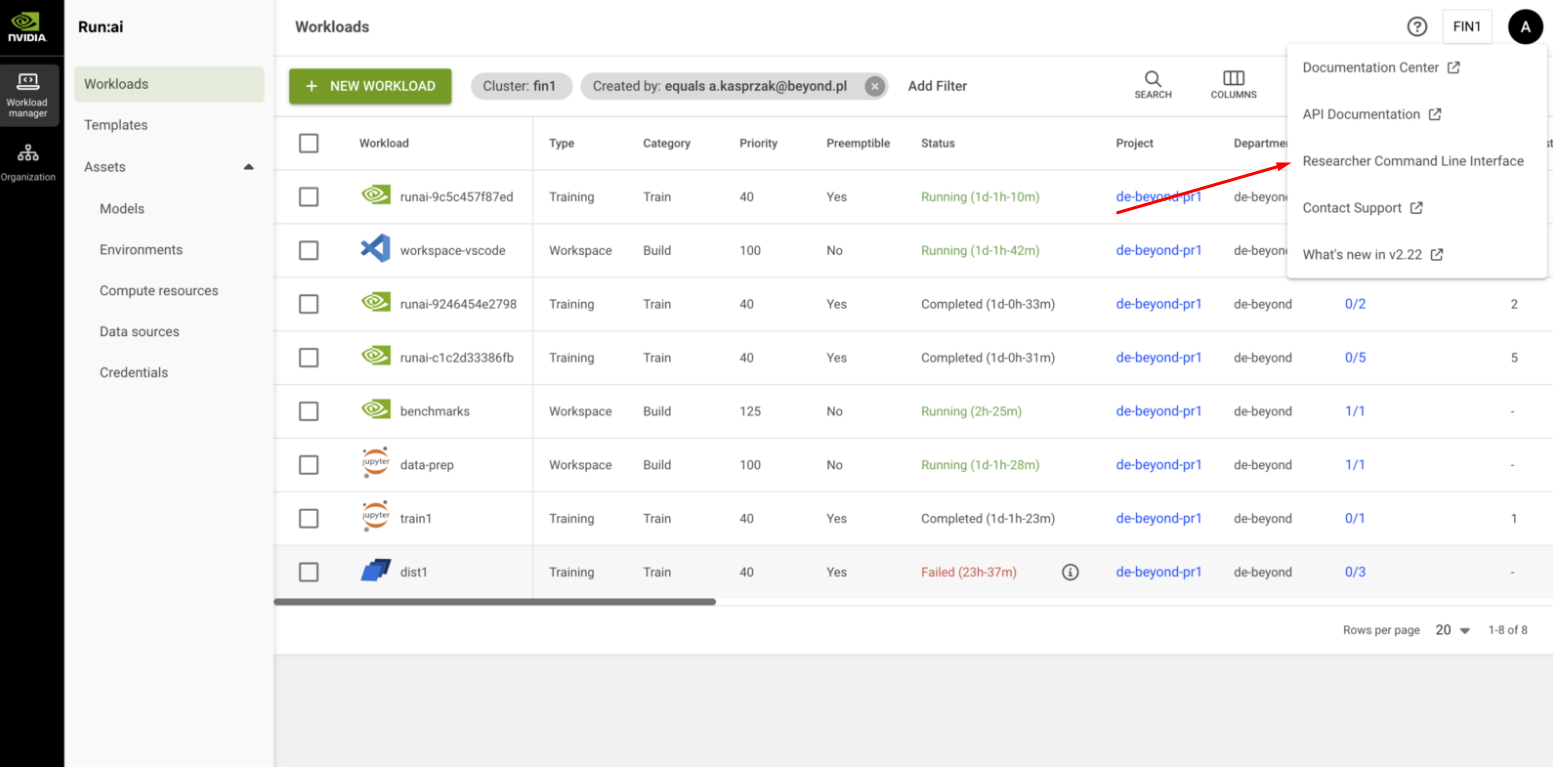This screenshot has height=767, width=1553.
Task: Click external link icon next to Documentation Center
Action: 1454,67
